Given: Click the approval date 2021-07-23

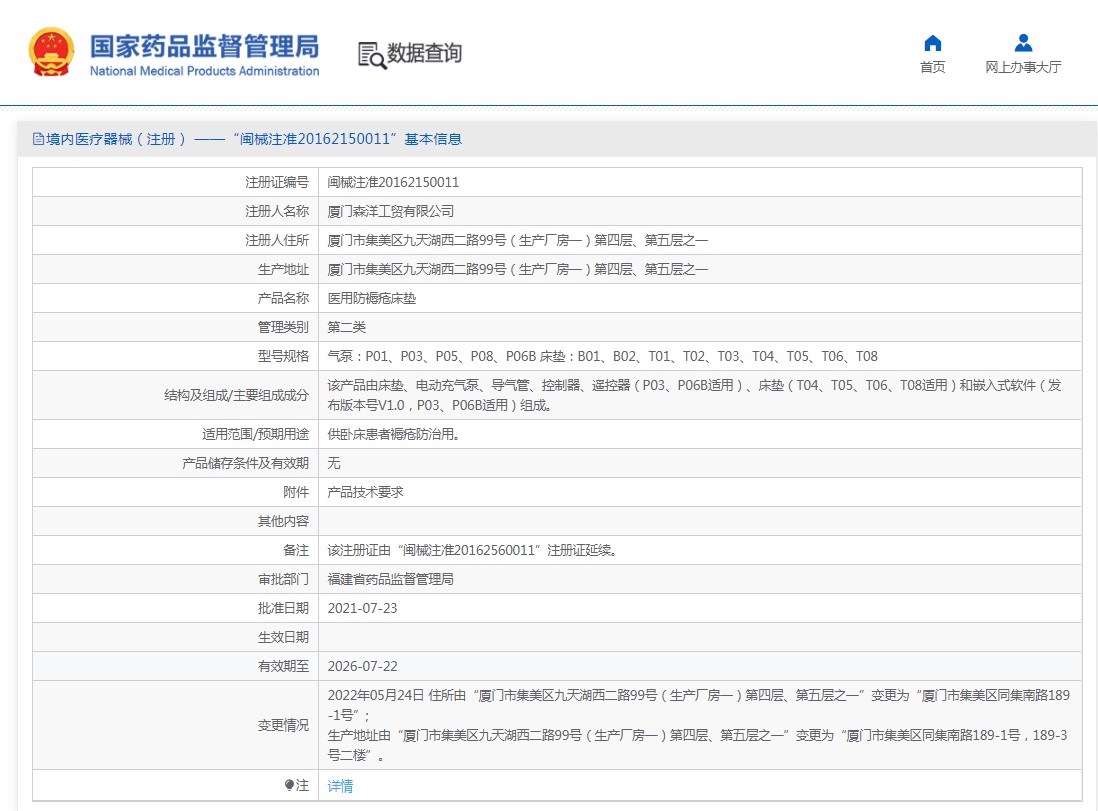Looking at the screenshot, I should pyautogui.click(x=363, y=609).
